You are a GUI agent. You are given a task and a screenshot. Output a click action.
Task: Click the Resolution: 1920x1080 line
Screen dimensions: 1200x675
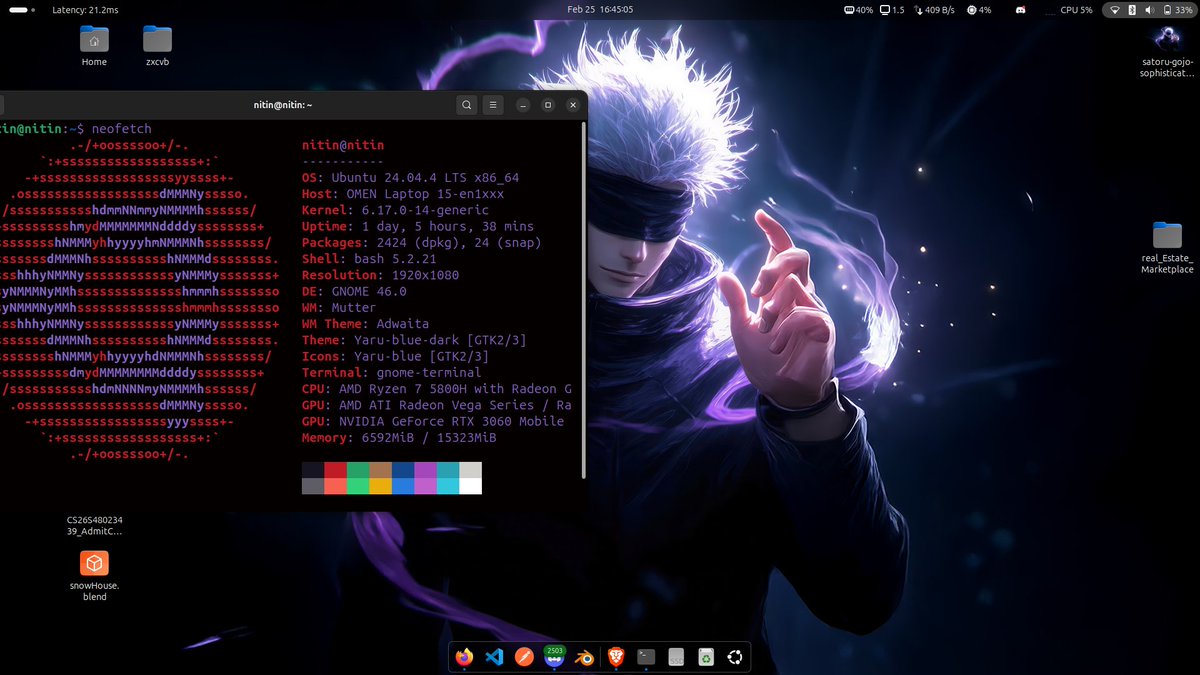380,275
